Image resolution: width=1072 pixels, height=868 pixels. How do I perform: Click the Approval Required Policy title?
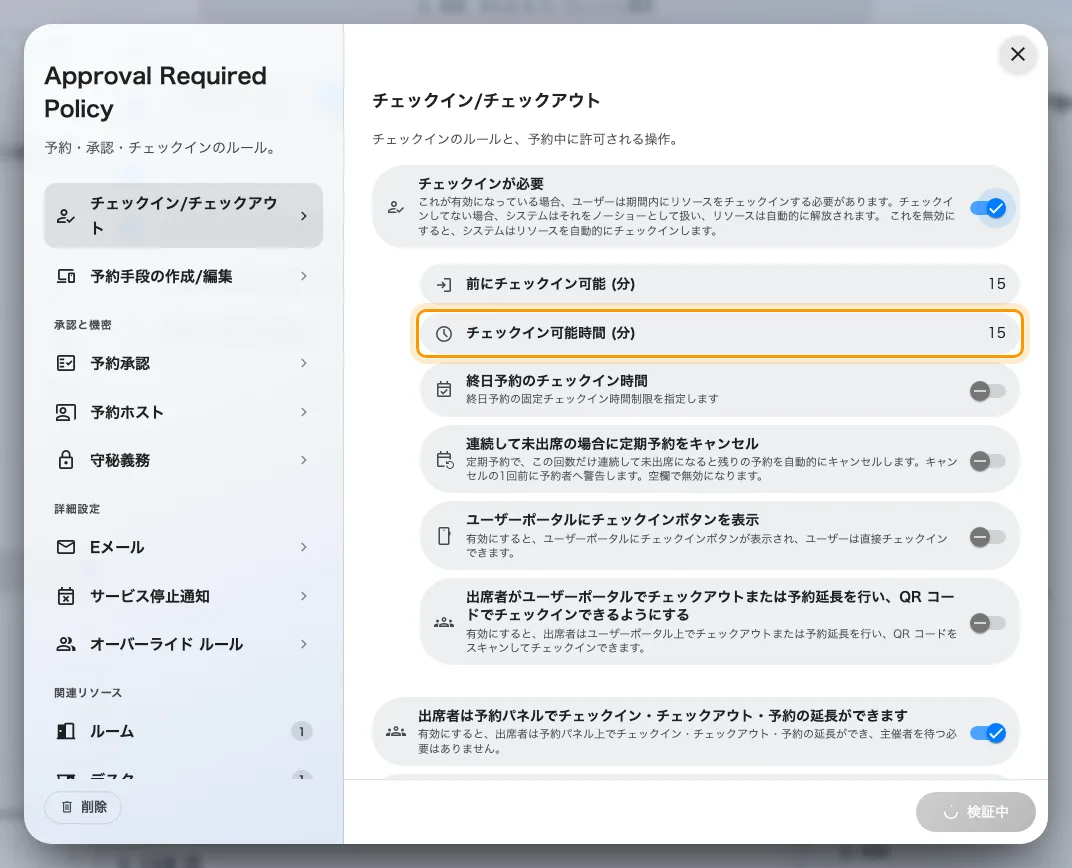[x=155, y=92]
